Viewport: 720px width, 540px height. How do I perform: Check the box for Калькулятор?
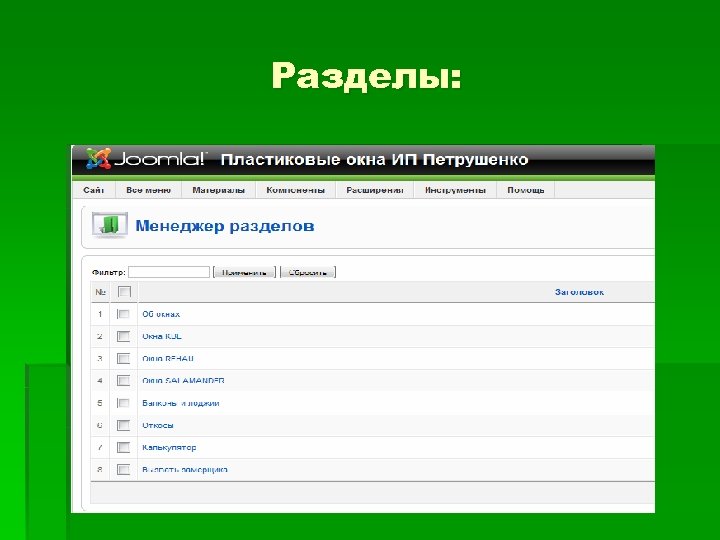(x=123, y=447)
